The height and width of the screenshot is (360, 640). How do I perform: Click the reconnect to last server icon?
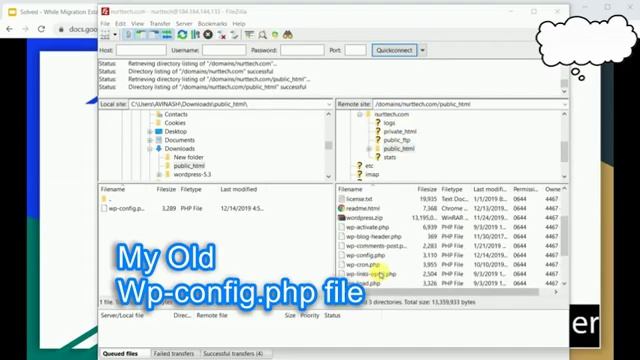pos(234,35)
